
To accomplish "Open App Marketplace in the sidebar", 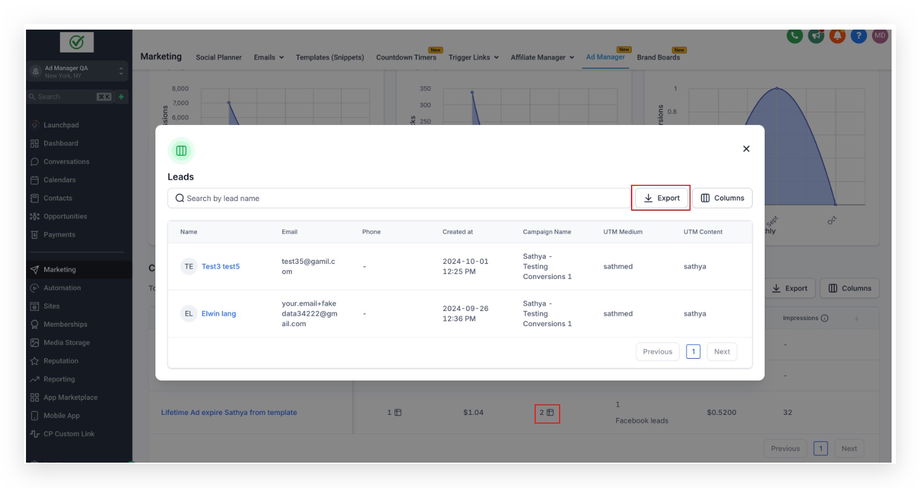I will click(x=70, y=398).
